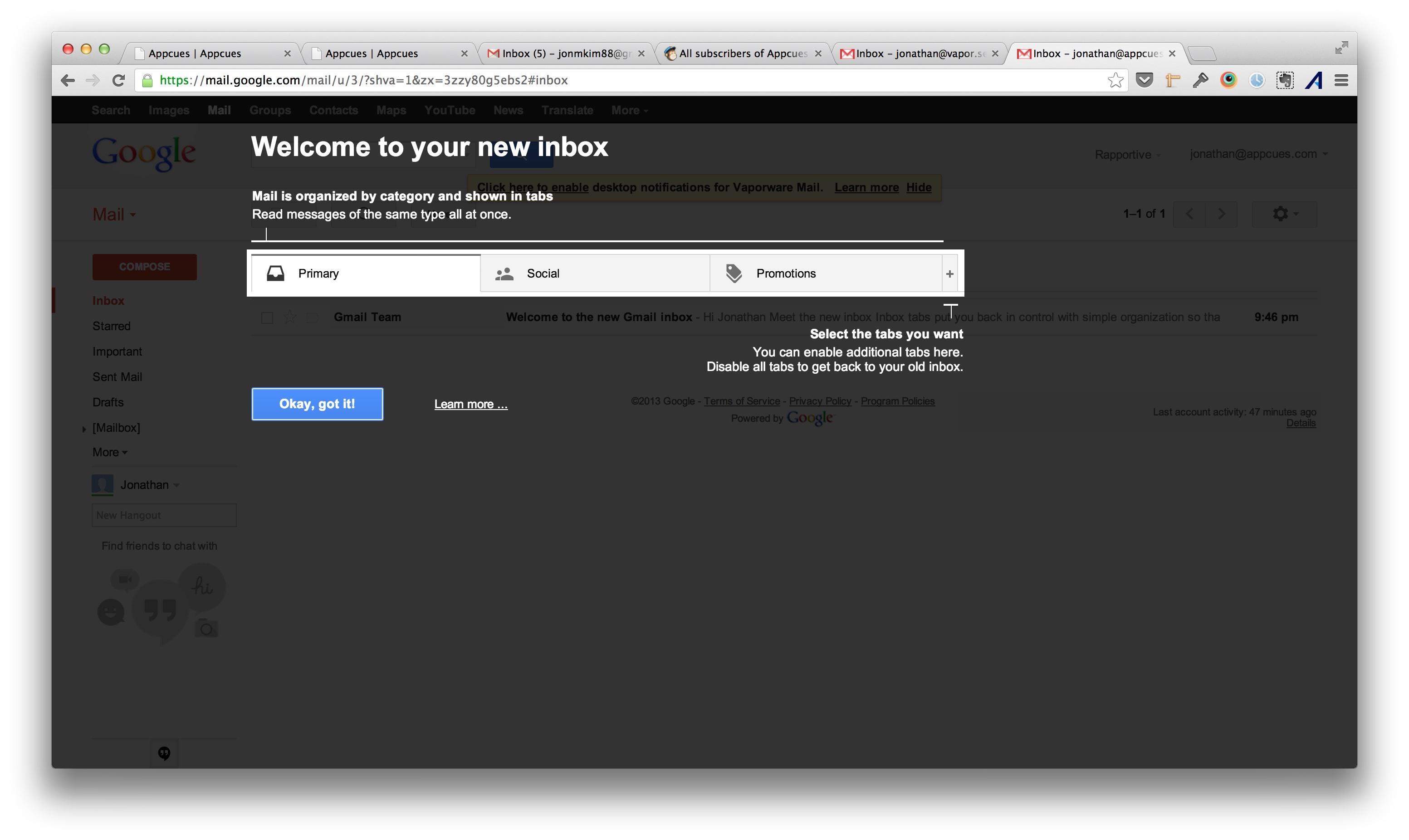
Task: Click the Evernote clipper extension icon
Action: tap(1284, 80)
